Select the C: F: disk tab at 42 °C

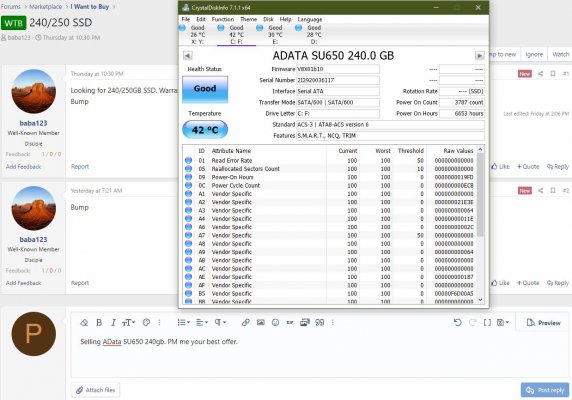[x=236, y=35]
